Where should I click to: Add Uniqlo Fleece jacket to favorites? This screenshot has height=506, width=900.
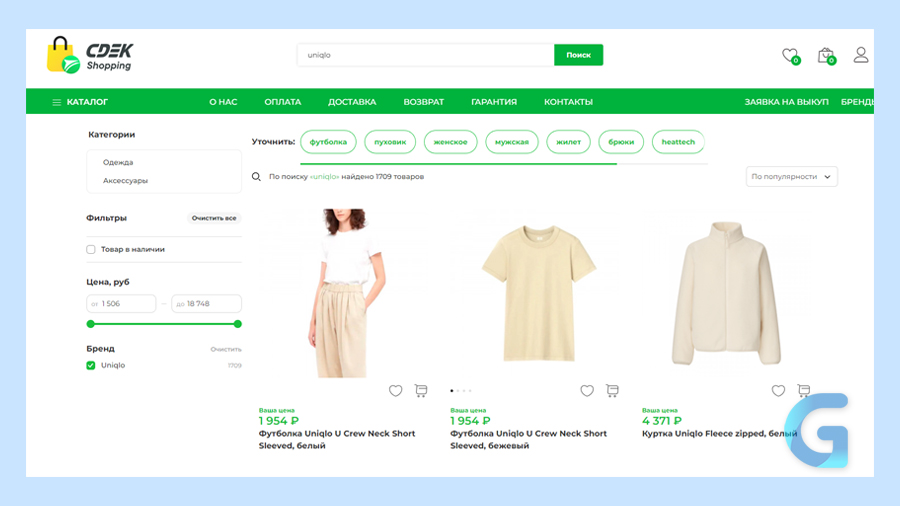click(778, 391)
